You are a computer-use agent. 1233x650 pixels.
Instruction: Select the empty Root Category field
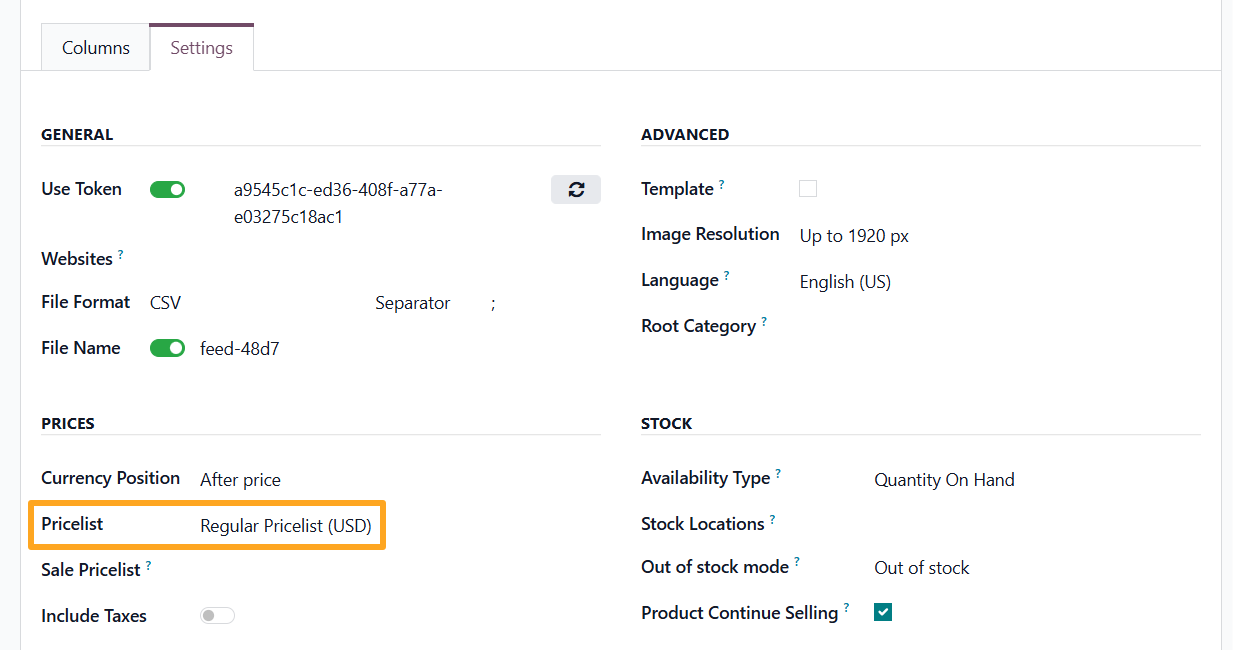coord(1000,326)
